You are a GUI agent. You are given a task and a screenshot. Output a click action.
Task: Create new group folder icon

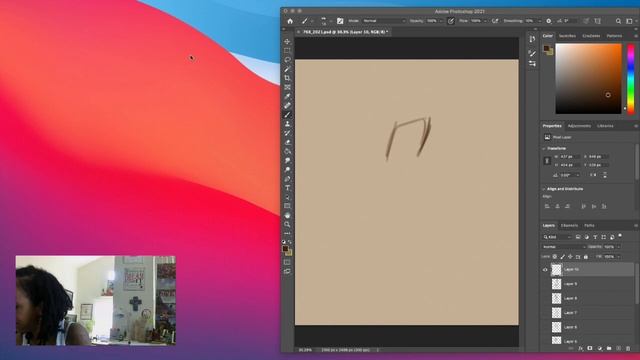[x=609, y=349]
